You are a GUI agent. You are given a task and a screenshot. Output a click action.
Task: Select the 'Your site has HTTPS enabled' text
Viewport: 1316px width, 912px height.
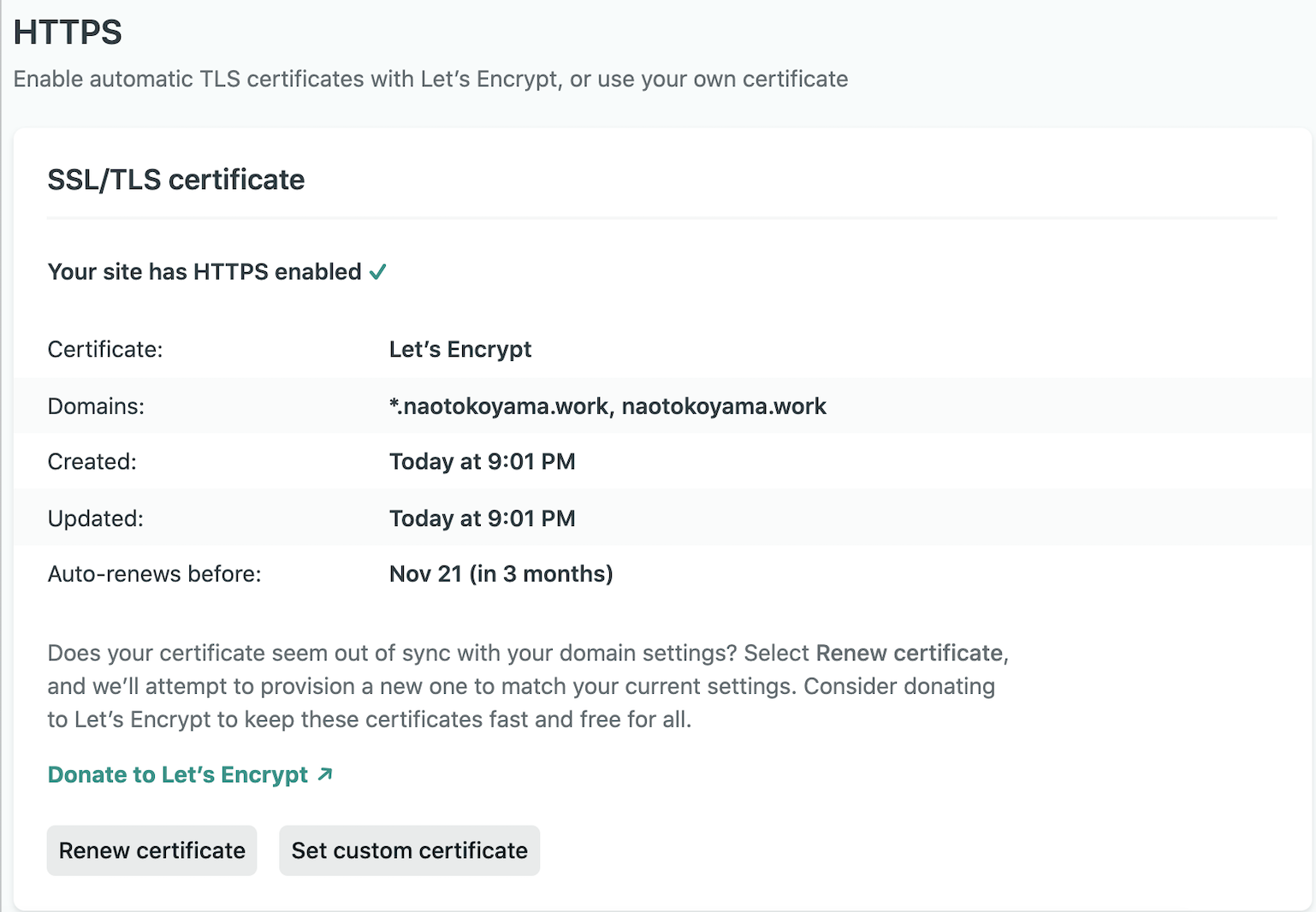(205, 272)
